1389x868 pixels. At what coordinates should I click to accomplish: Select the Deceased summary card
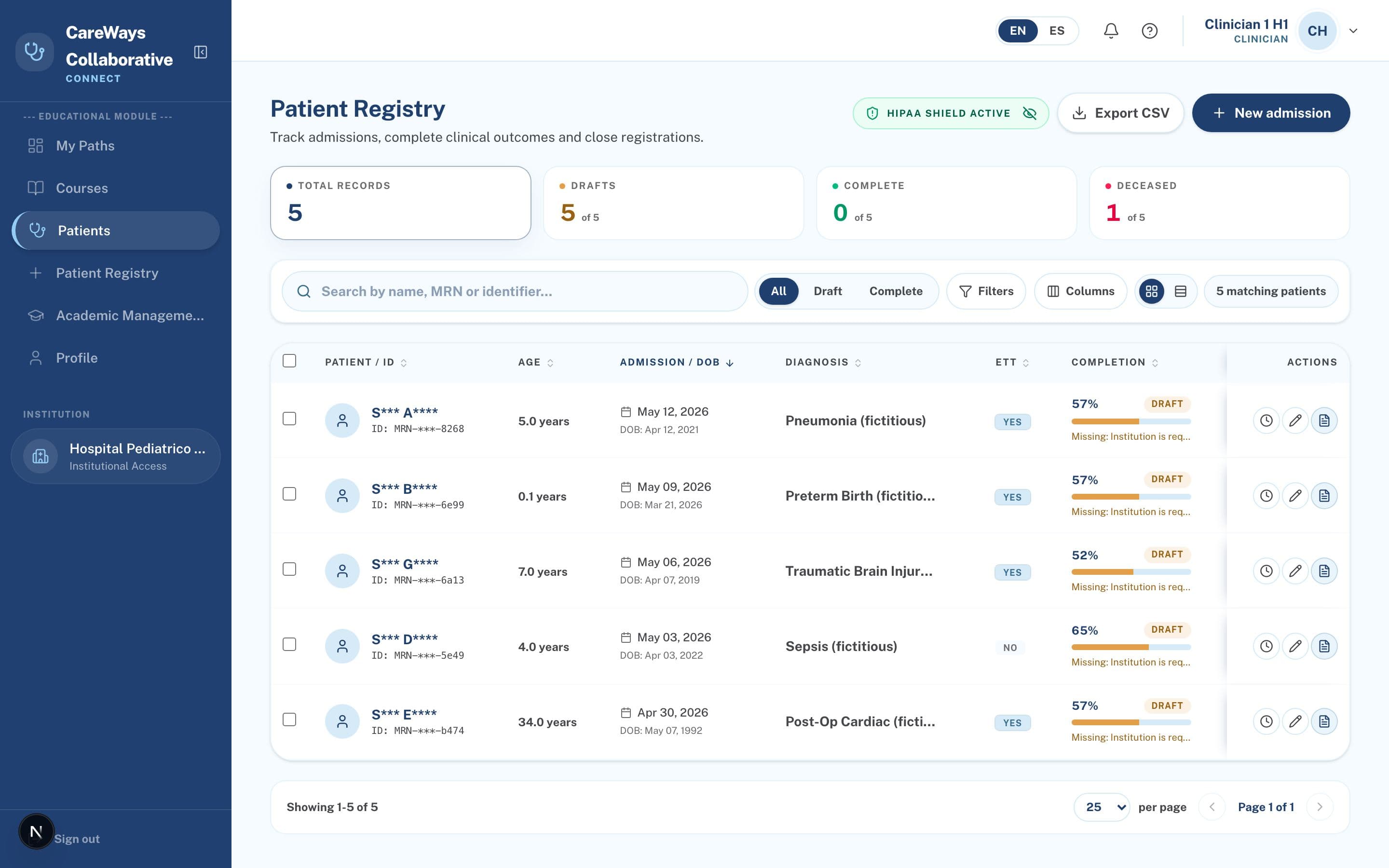[1219, 203]
